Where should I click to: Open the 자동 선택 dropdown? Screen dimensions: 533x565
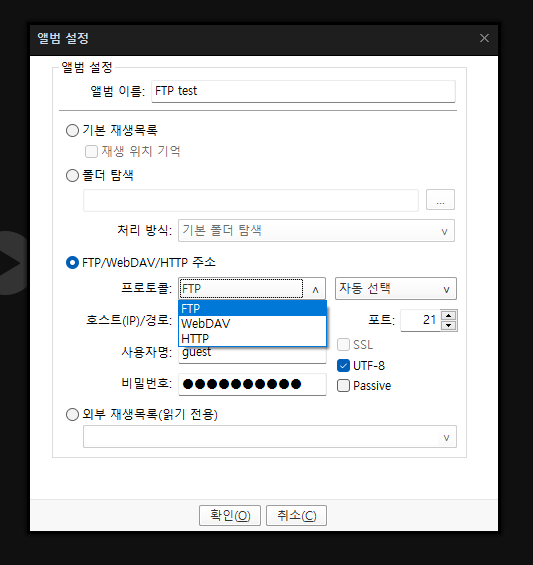(x=396, y=289)
